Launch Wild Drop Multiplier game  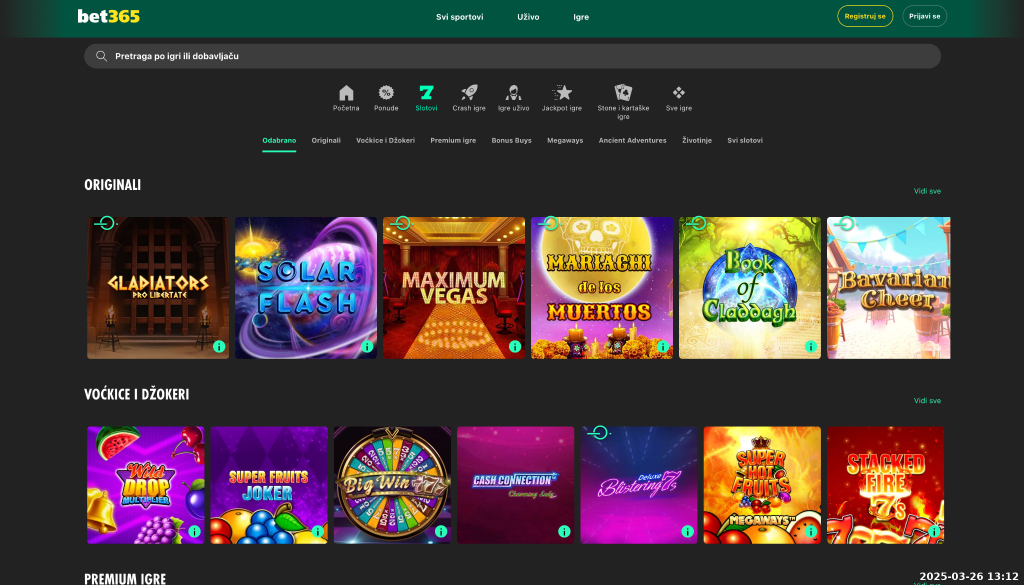coord(146,485)
